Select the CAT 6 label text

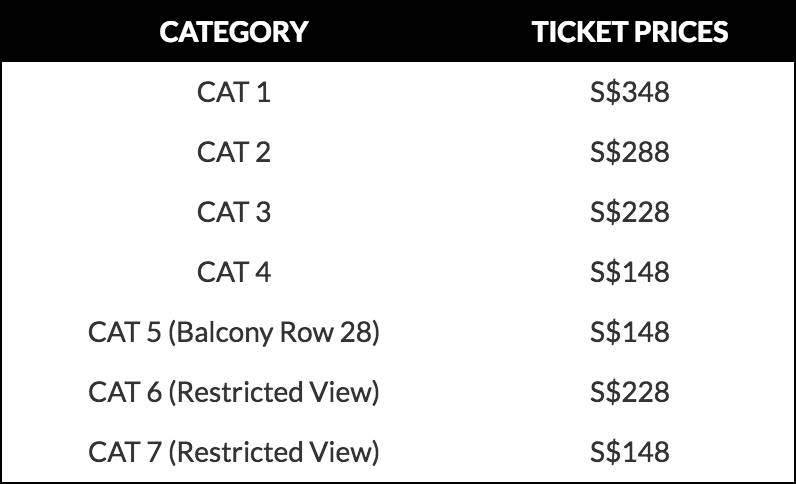tap(125, 392)
